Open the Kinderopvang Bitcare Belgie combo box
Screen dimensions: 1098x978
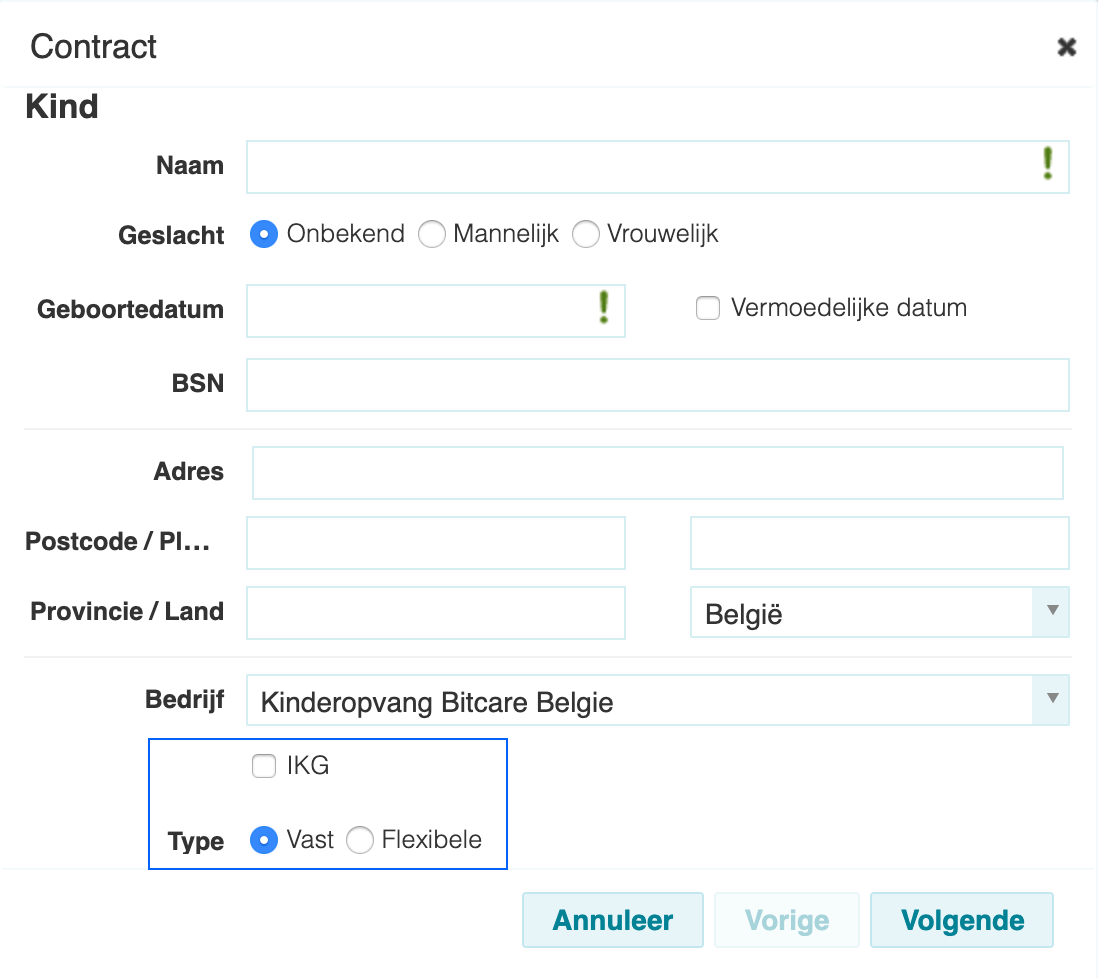658,700
